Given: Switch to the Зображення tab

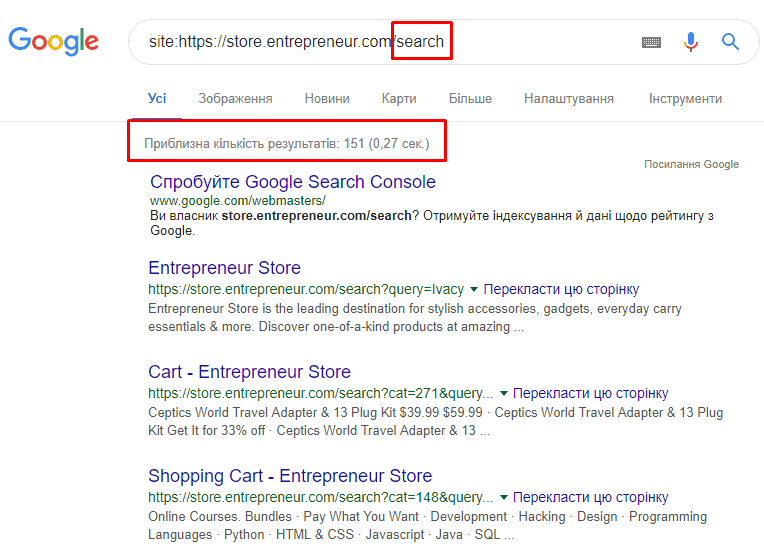Looking at the screenshot, I should [x=235, y=98].
